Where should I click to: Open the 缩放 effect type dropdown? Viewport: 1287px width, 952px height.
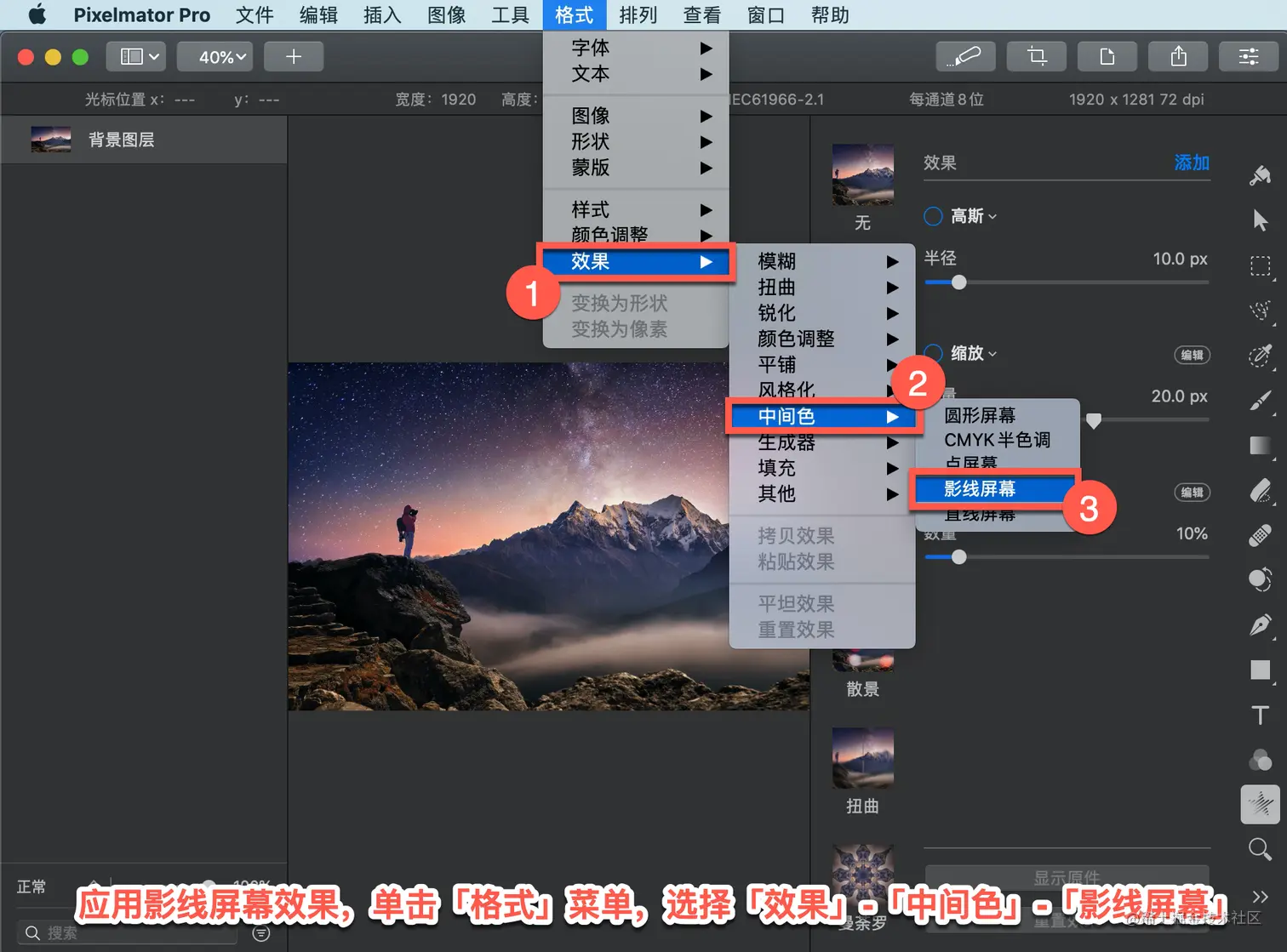pyautogui.click(x=974, y=353)
